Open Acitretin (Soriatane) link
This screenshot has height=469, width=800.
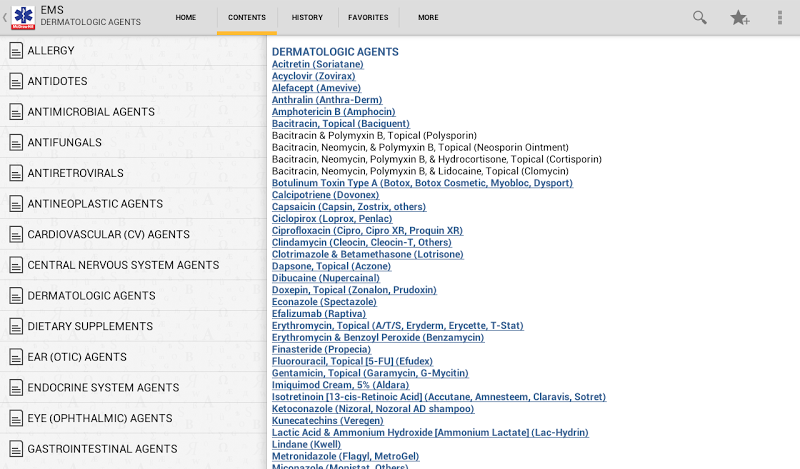317,64
